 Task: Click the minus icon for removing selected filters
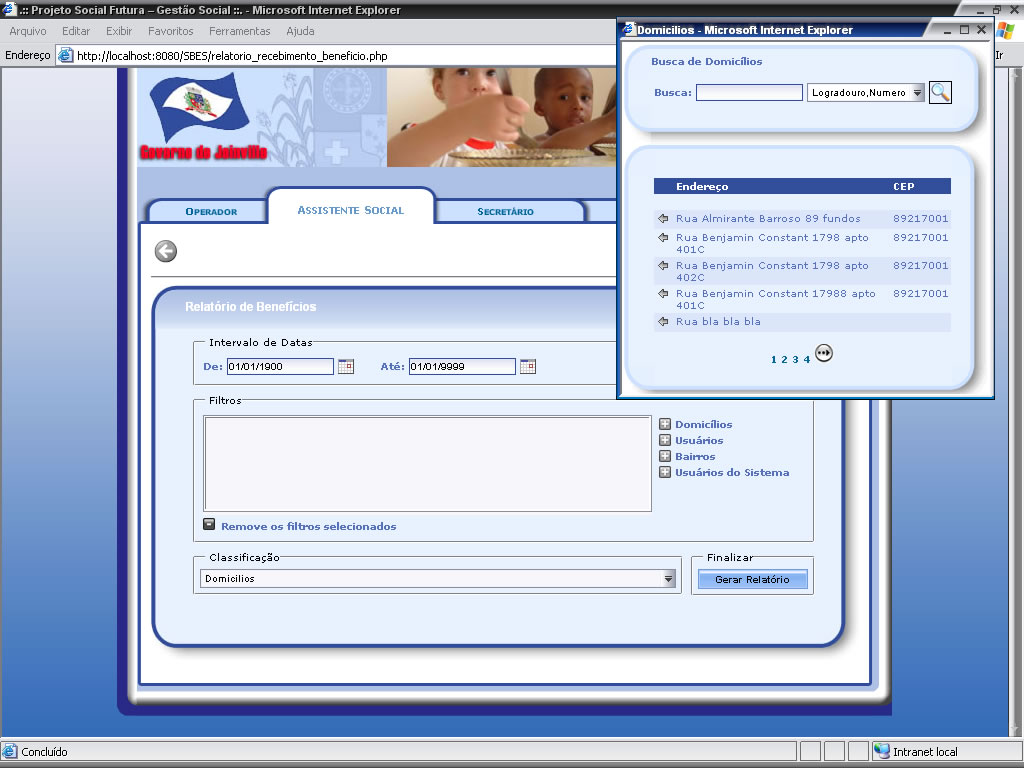coord(209,524)
